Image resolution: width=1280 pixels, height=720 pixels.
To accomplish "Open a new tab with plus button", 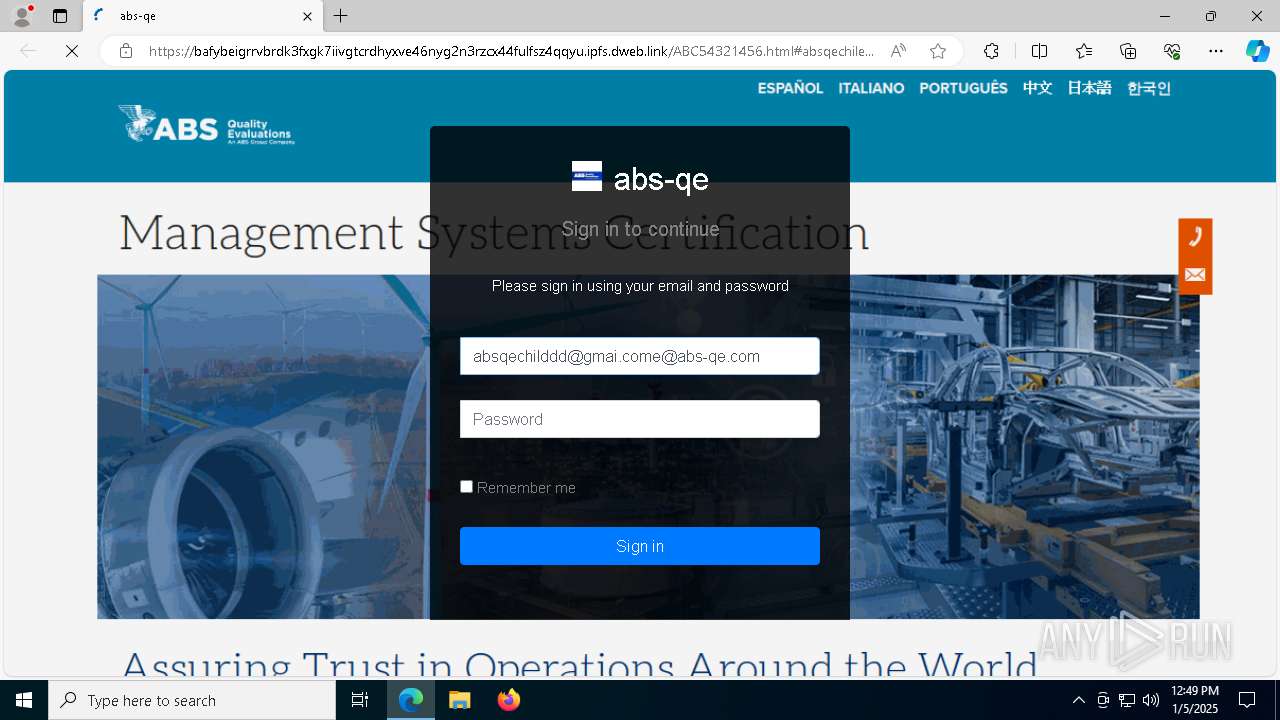I will pyautogui.click(x=341, y=16).
